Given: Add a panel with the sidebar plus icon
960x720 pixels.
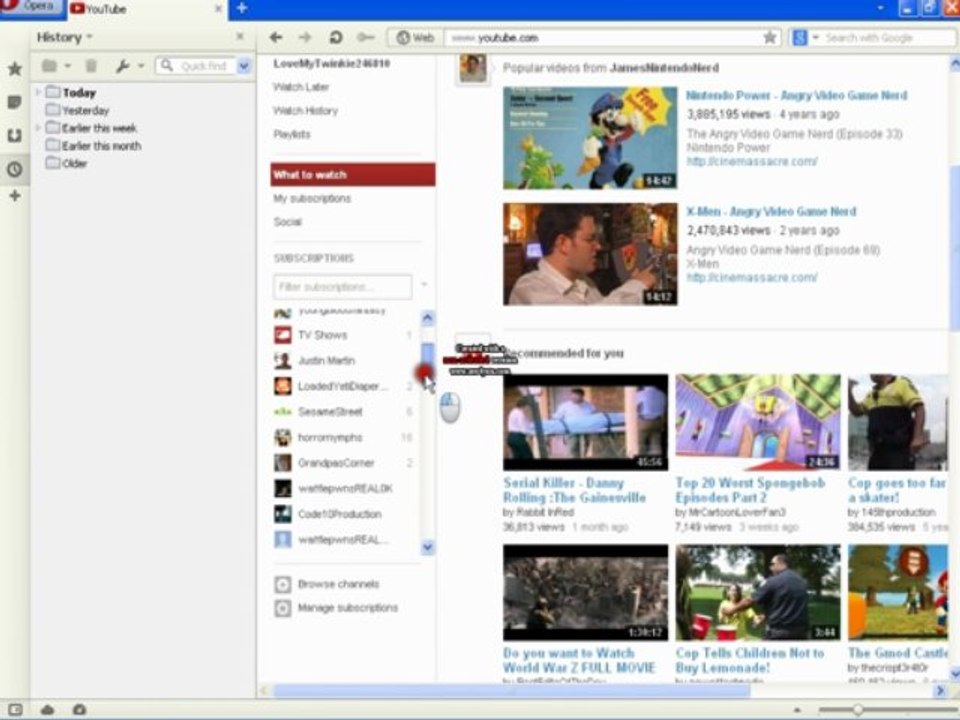Looking at the screenshot, I should [15, 196].
